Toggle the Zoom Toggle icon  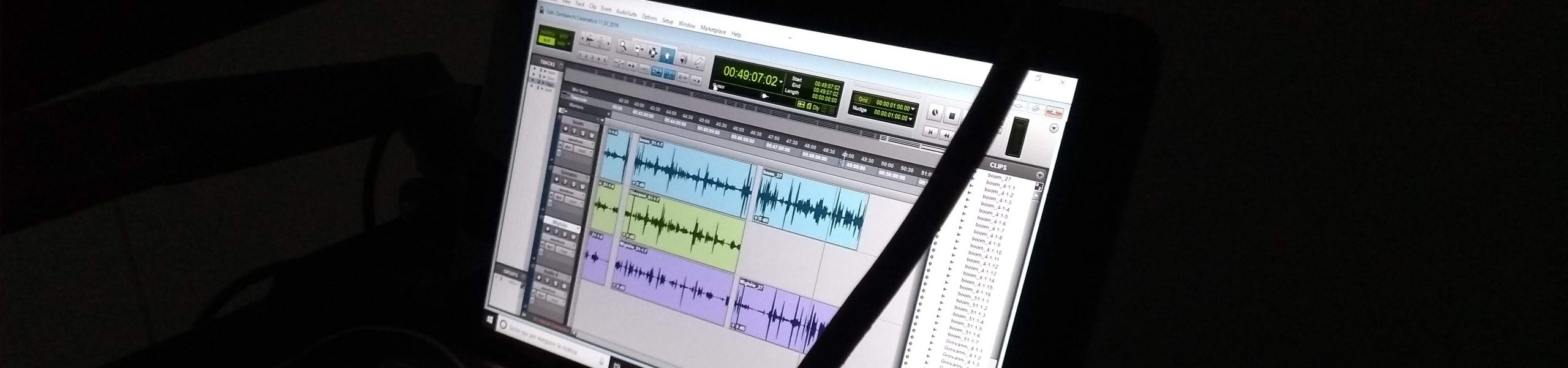(x=620, y=64)
